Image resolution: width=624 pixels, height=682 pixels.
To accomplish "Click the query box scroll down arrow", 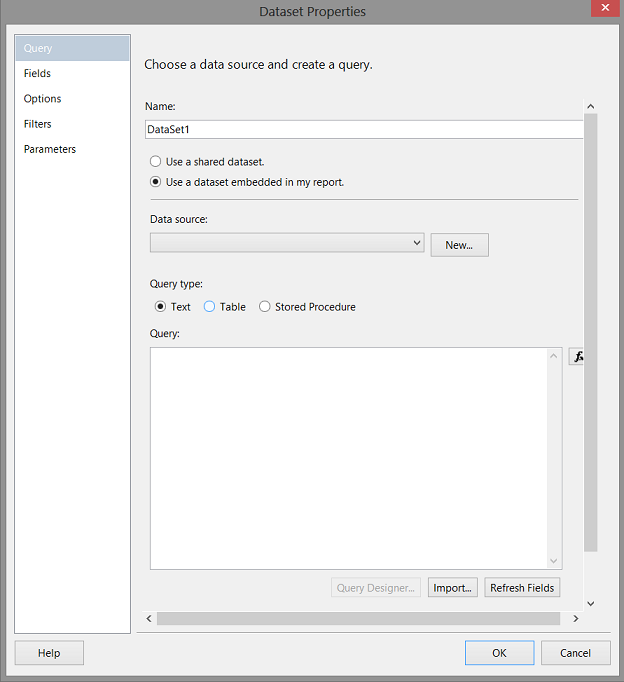I will click(x=554, y=561).
